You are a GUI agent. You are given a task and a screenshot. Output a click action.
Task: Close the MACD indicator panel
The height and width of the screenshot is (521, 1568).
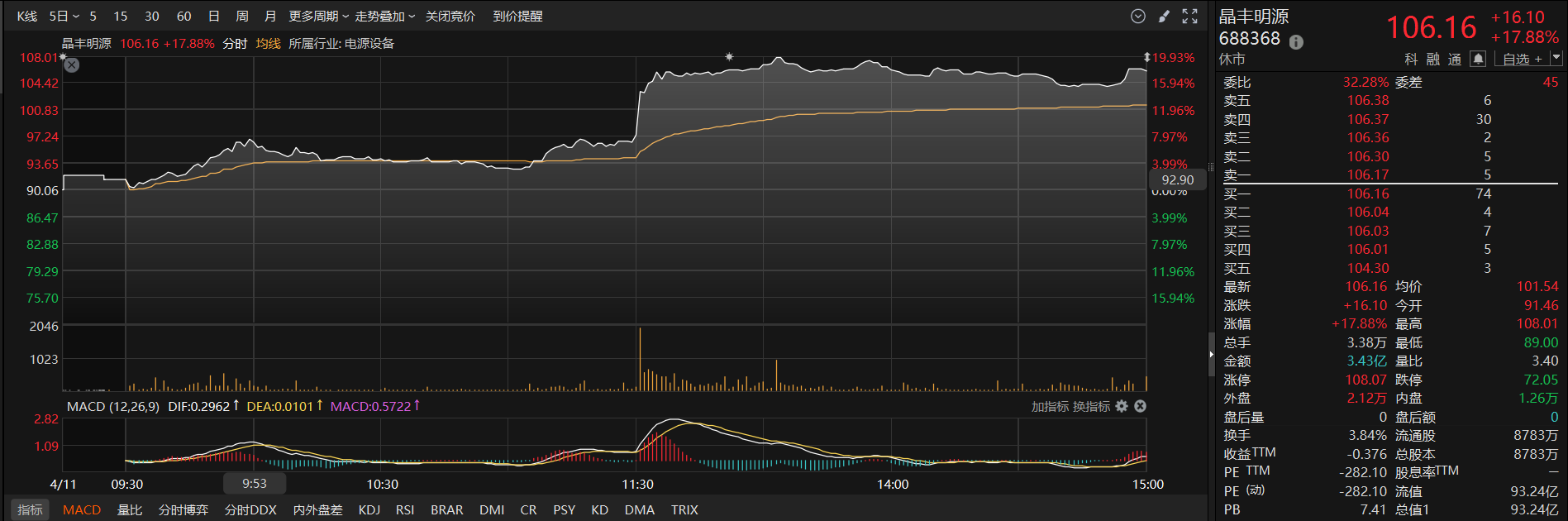[x=1140, y=406]
